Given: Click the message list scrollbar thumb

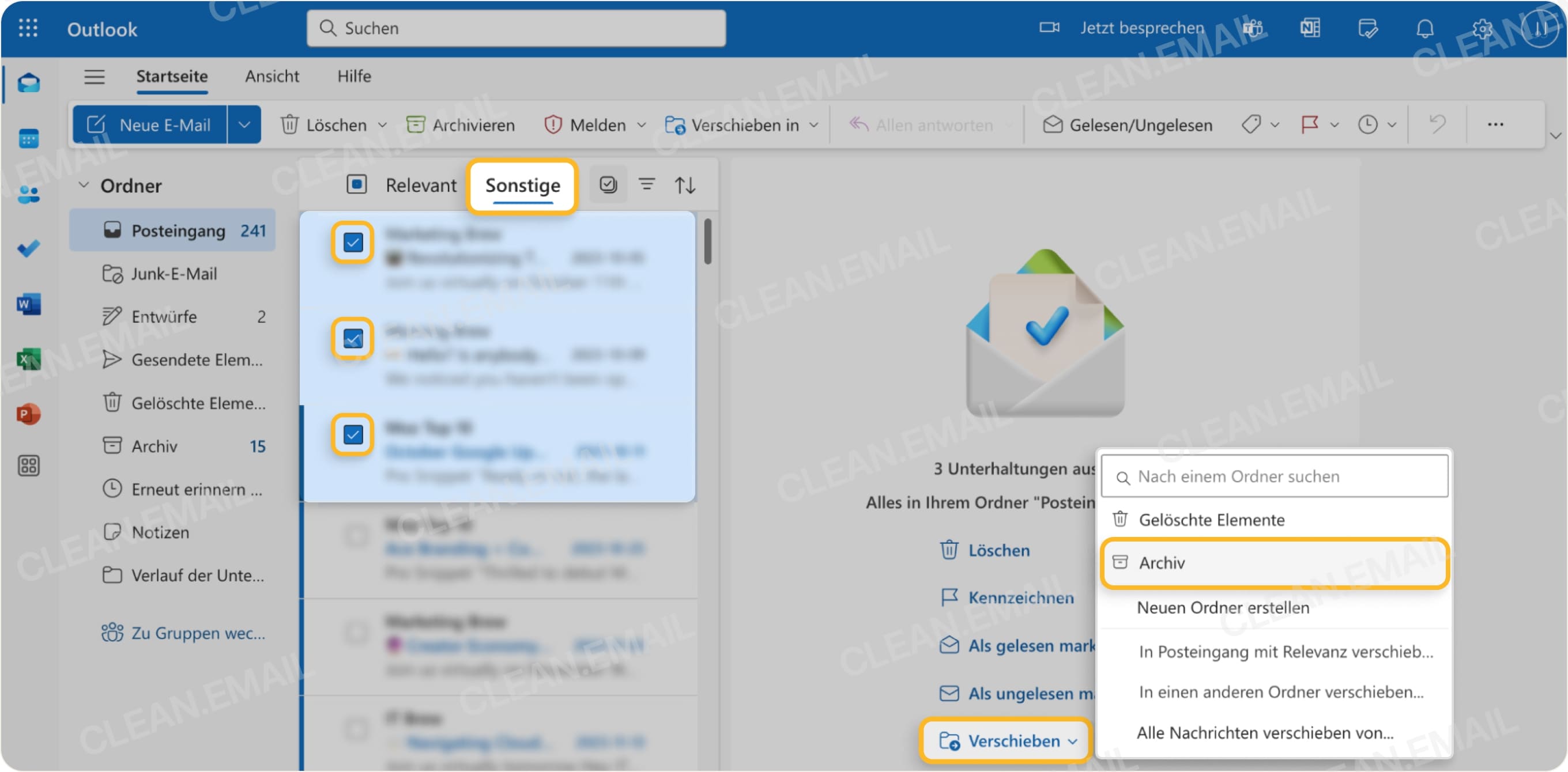Looking at the screenshot, I should pos(707,241).
